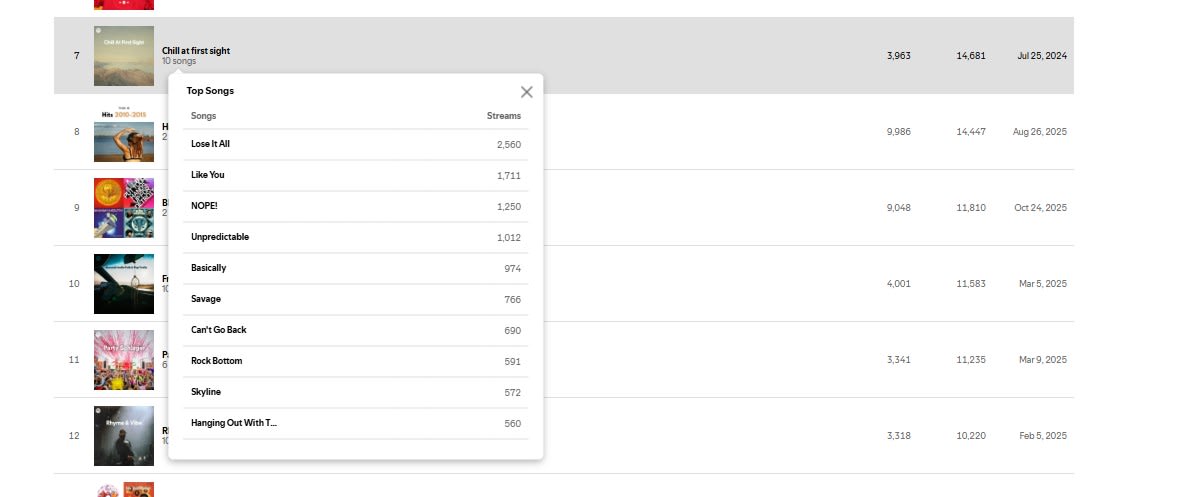Viewport: 1200px width, 497px height.
Task: Click the NOPE! song row
Action: point(204,206)
